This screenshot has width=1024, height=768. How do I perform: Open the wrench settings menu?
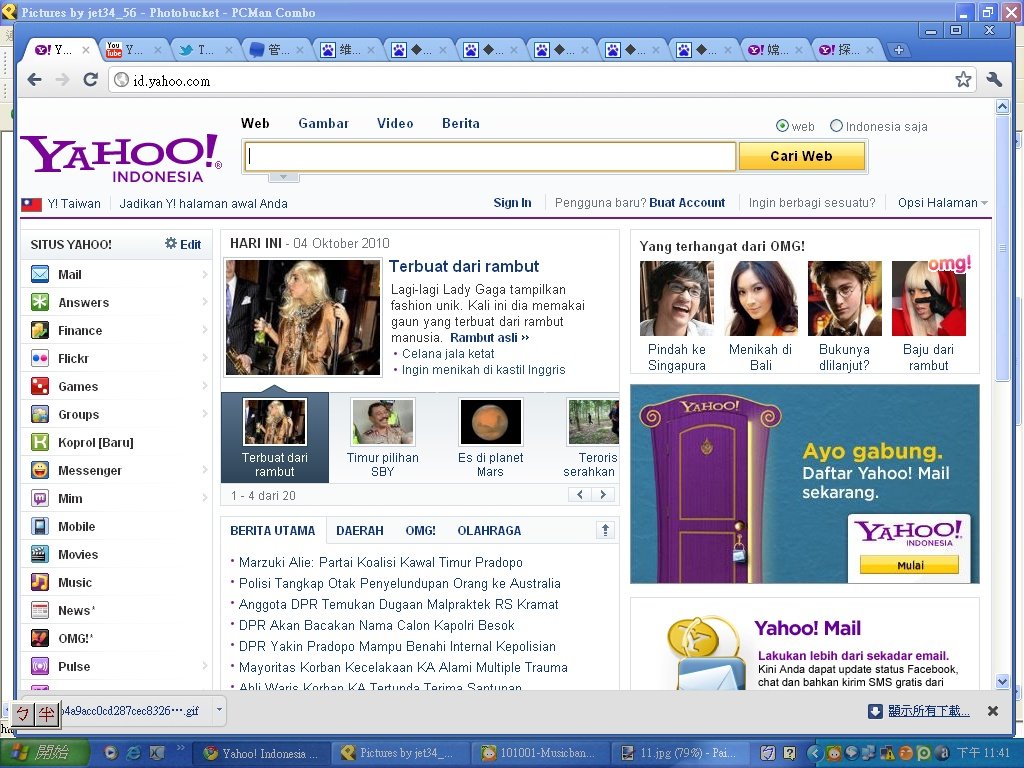[x=994, y=80]
